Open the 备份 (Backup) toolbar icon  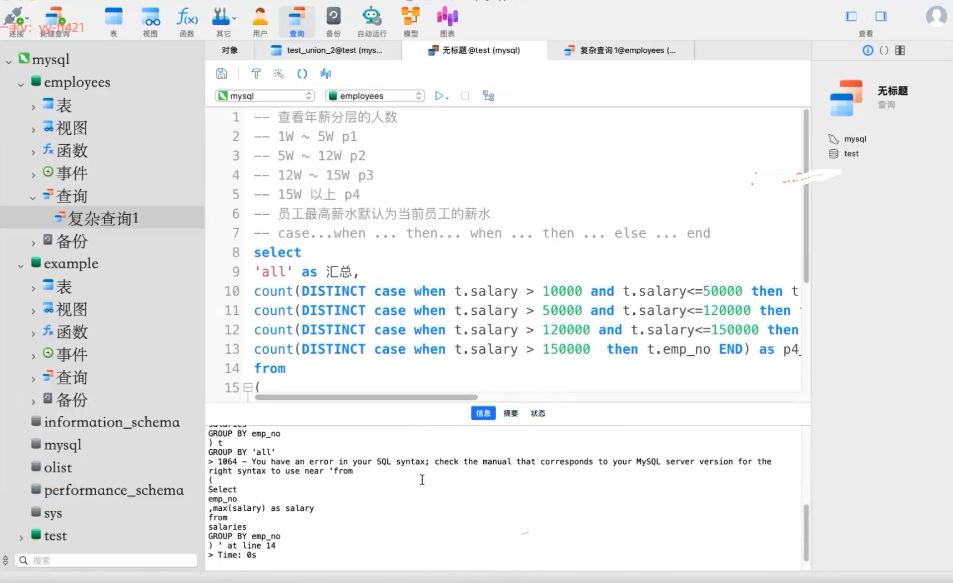tap(333, 19)
